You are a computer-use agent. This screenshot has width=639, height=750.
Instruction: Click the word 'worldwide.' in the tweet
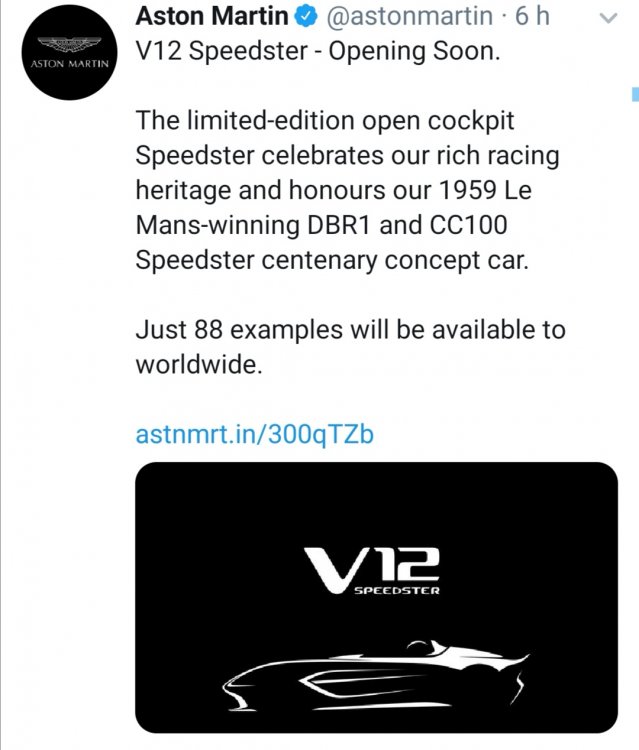(x=199, y=365)
